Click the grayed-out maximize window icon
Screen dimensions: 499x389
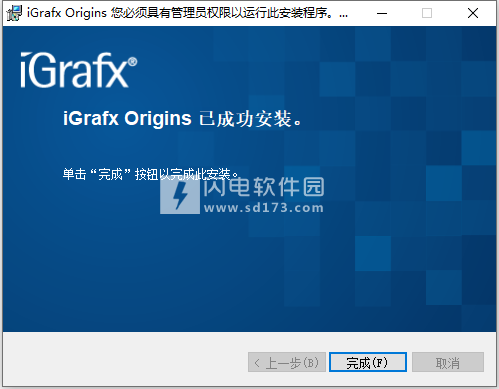[427, 13]
